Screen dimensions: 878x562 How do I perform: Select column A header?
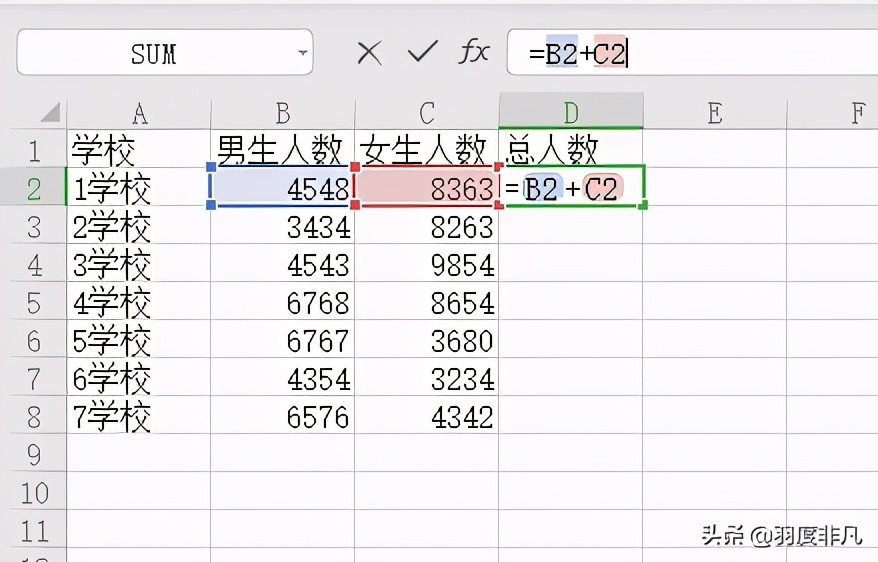(x=139, y=114)
